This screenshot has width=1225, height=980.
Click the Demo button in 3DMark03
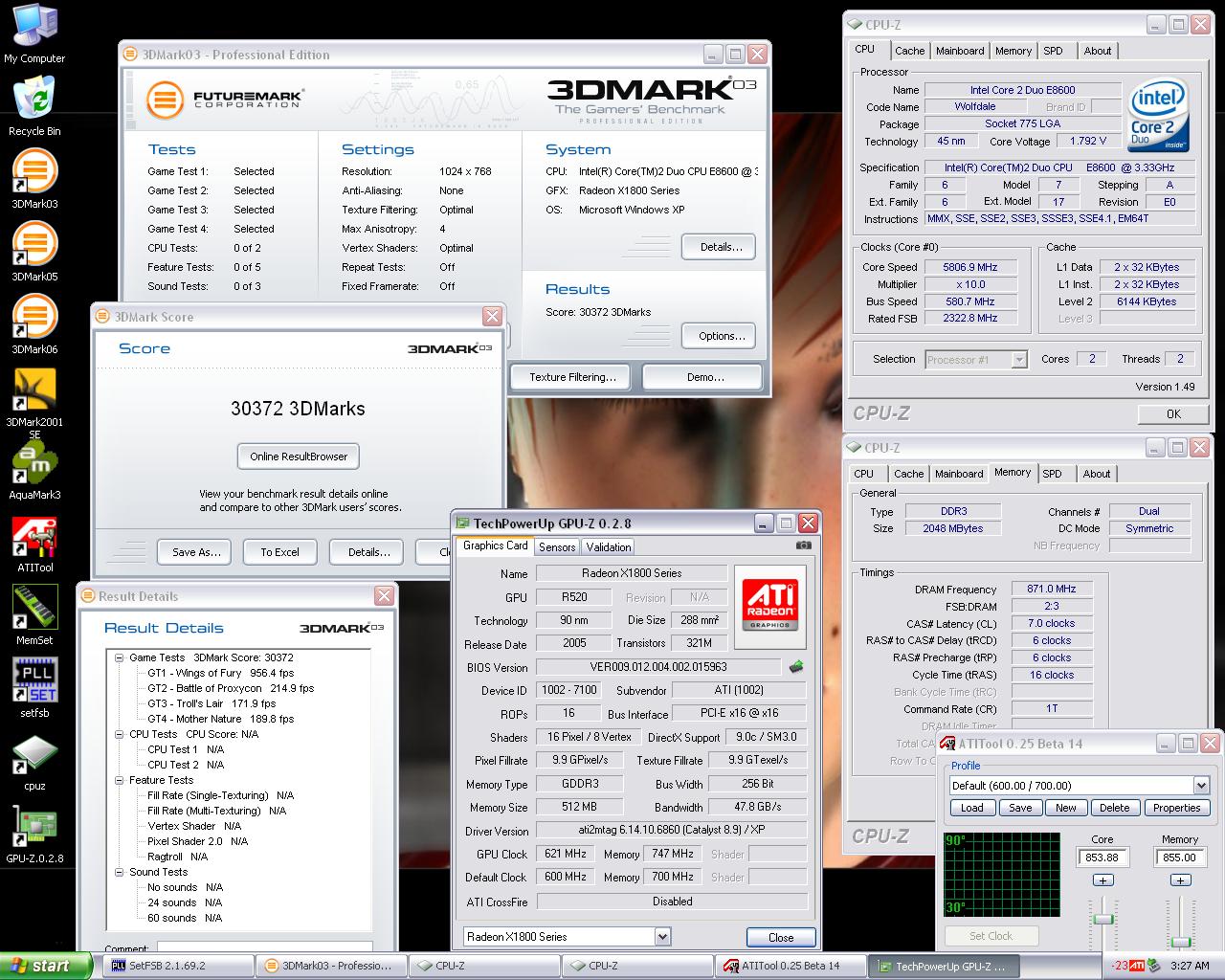704,377
